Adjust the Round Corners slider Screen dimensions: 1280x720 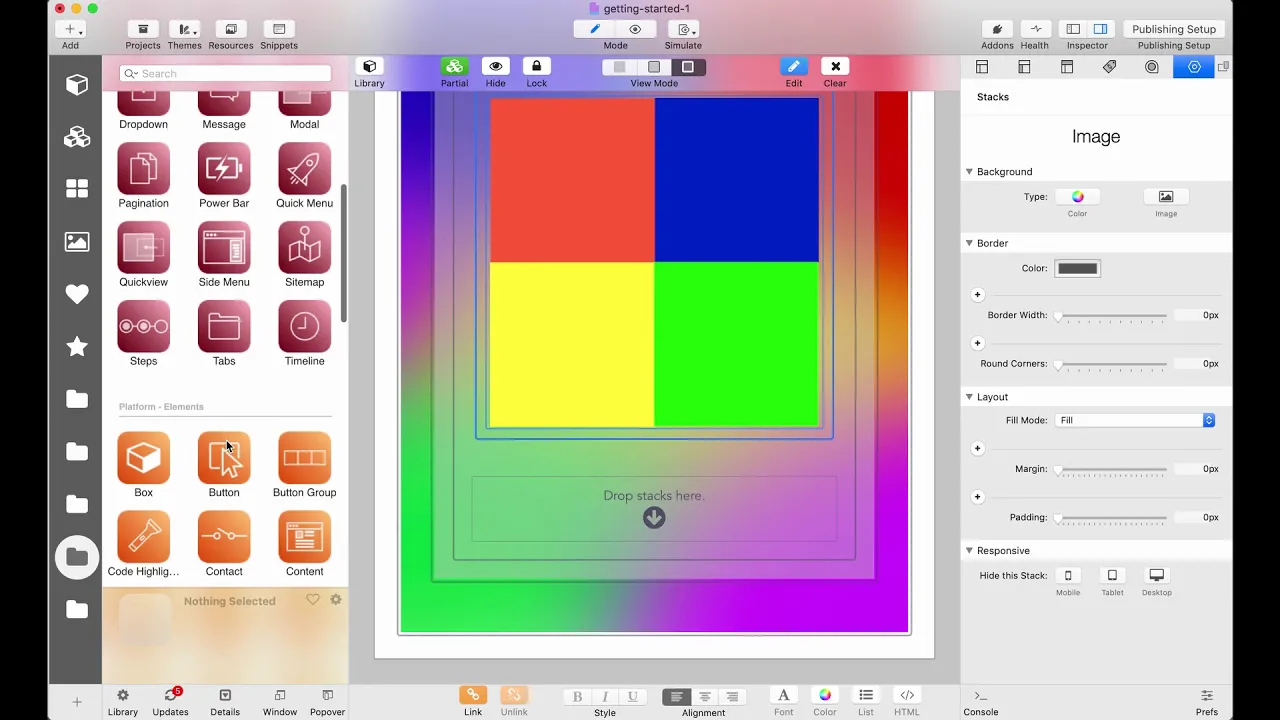click(x=1112, y=364)
